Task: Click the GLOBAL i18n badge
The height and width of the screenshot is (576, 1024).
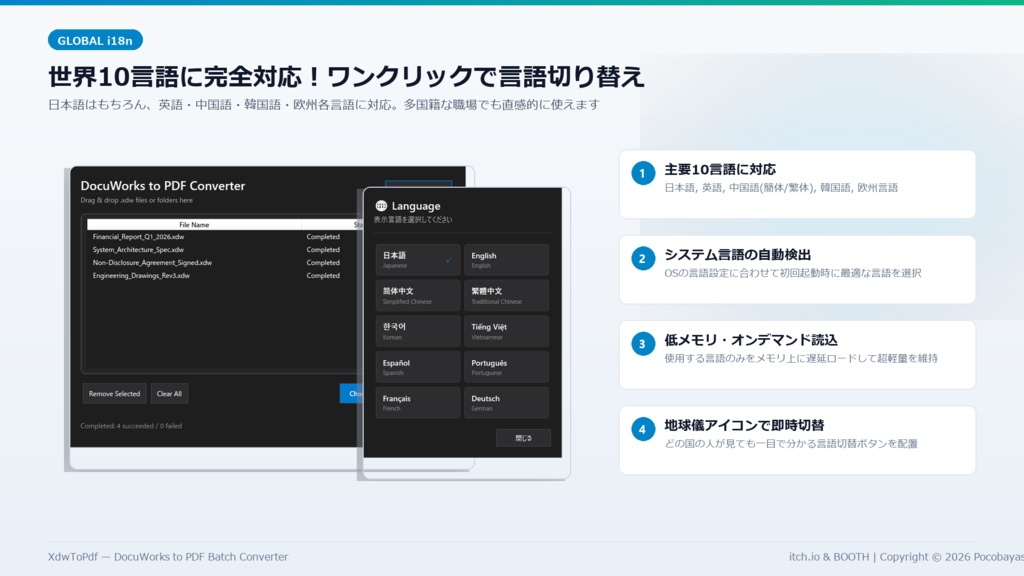Action: 95,40
